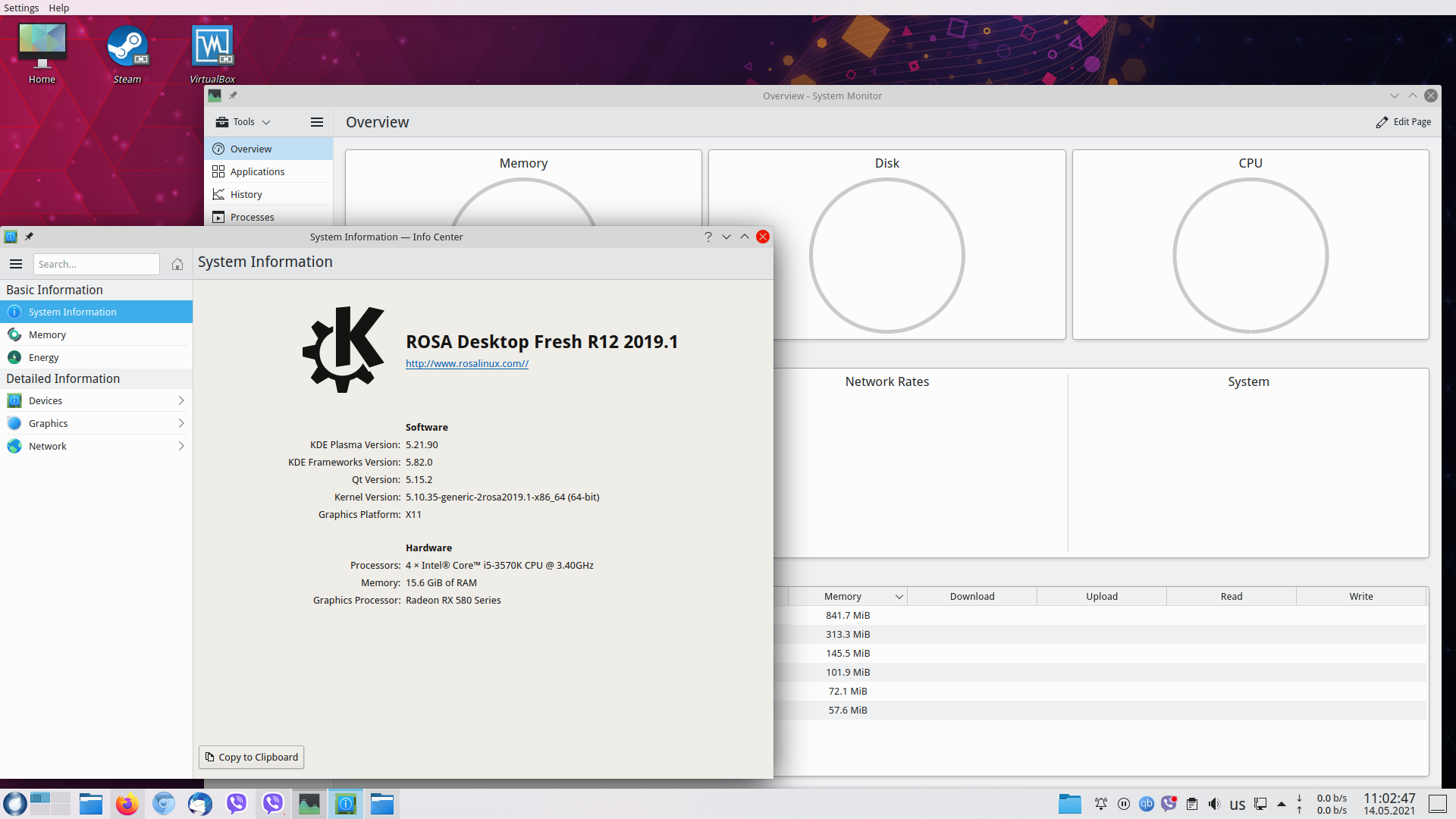This screenshot has height=819, width=1456.
Task: Click the Info Center home icon
Action: (177, 264)
